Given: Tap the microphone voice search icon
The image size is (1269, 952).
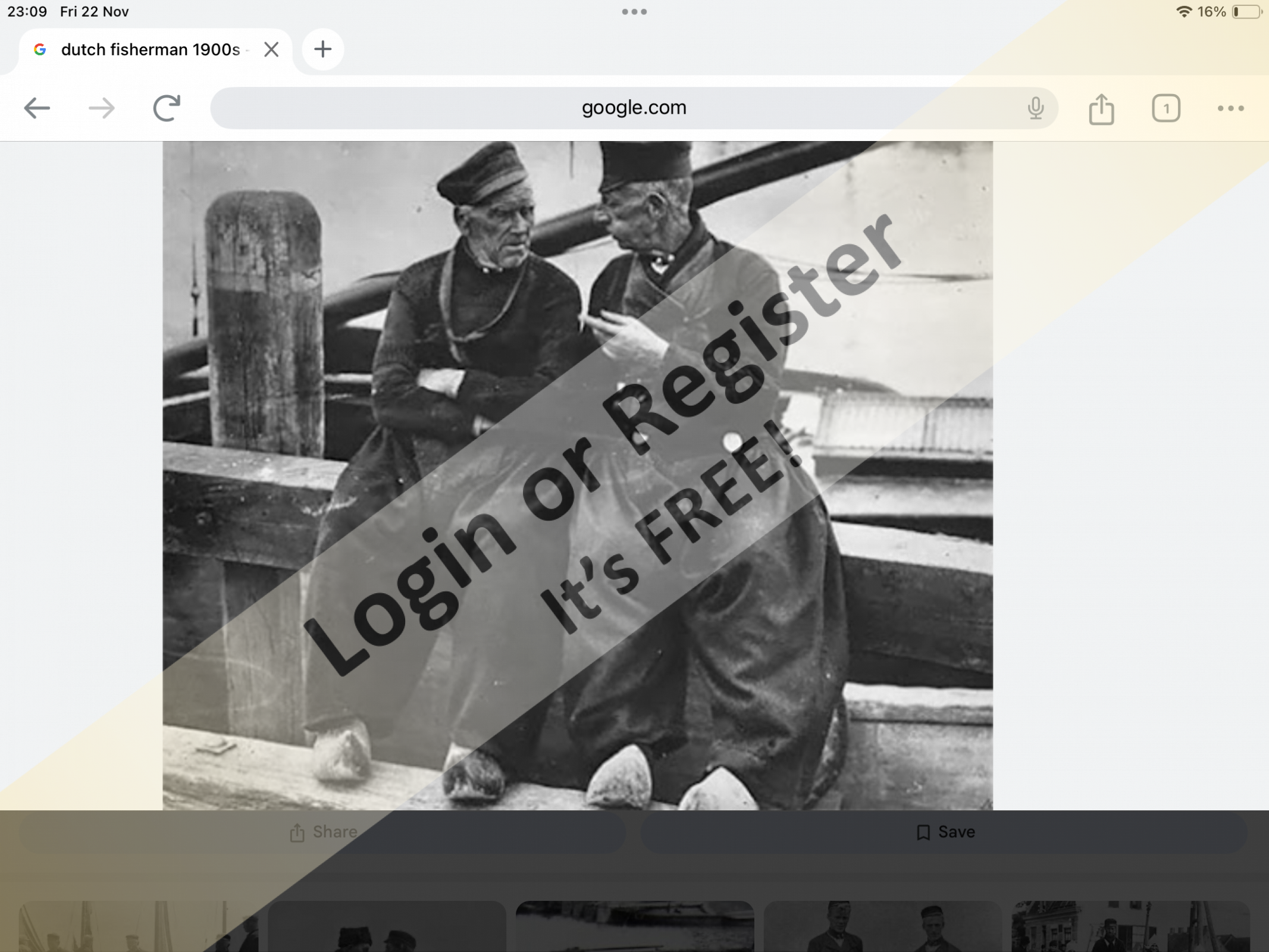Looking at the screenshot, I should pos(1035,108).
